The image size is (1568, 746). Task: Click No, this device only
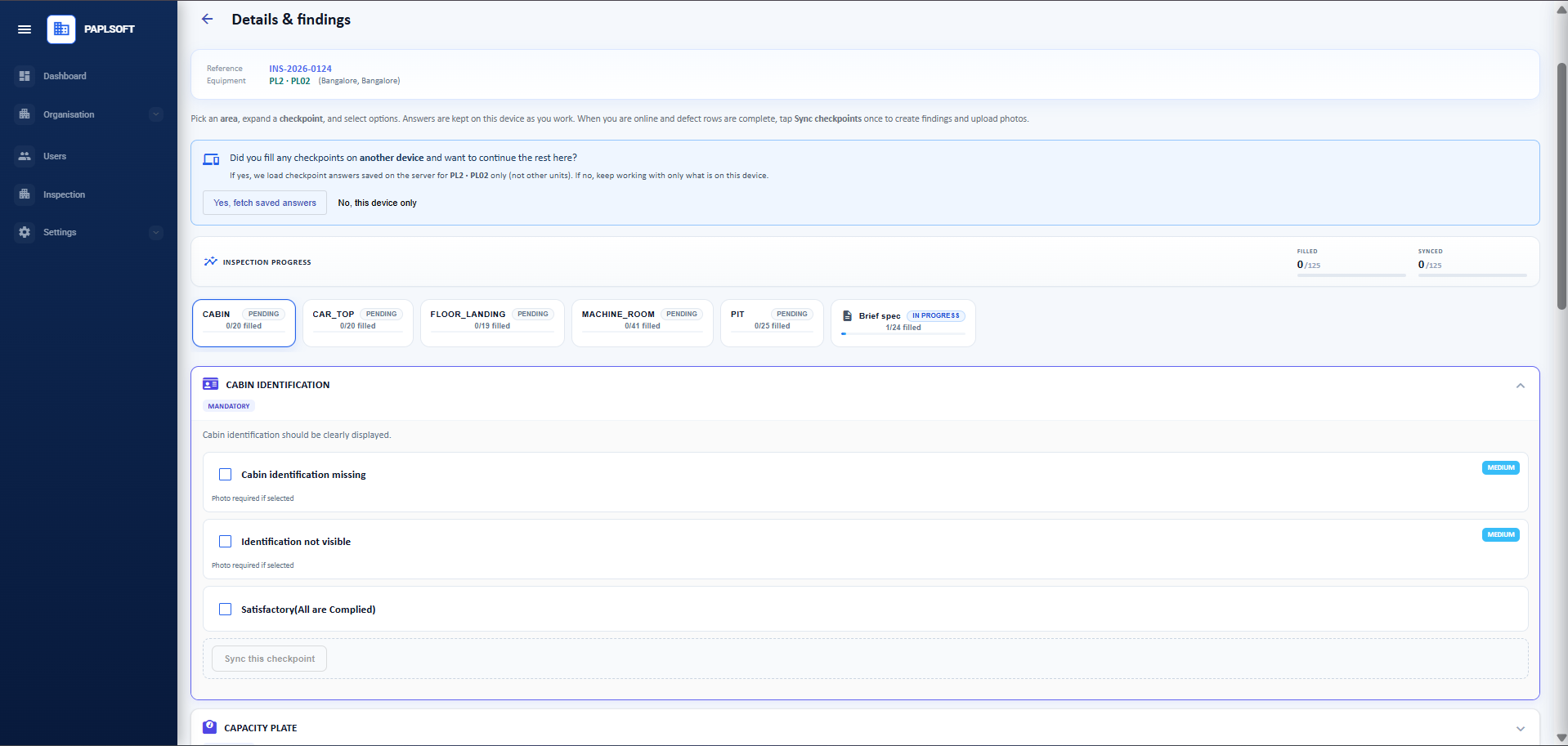pos(377,203)
